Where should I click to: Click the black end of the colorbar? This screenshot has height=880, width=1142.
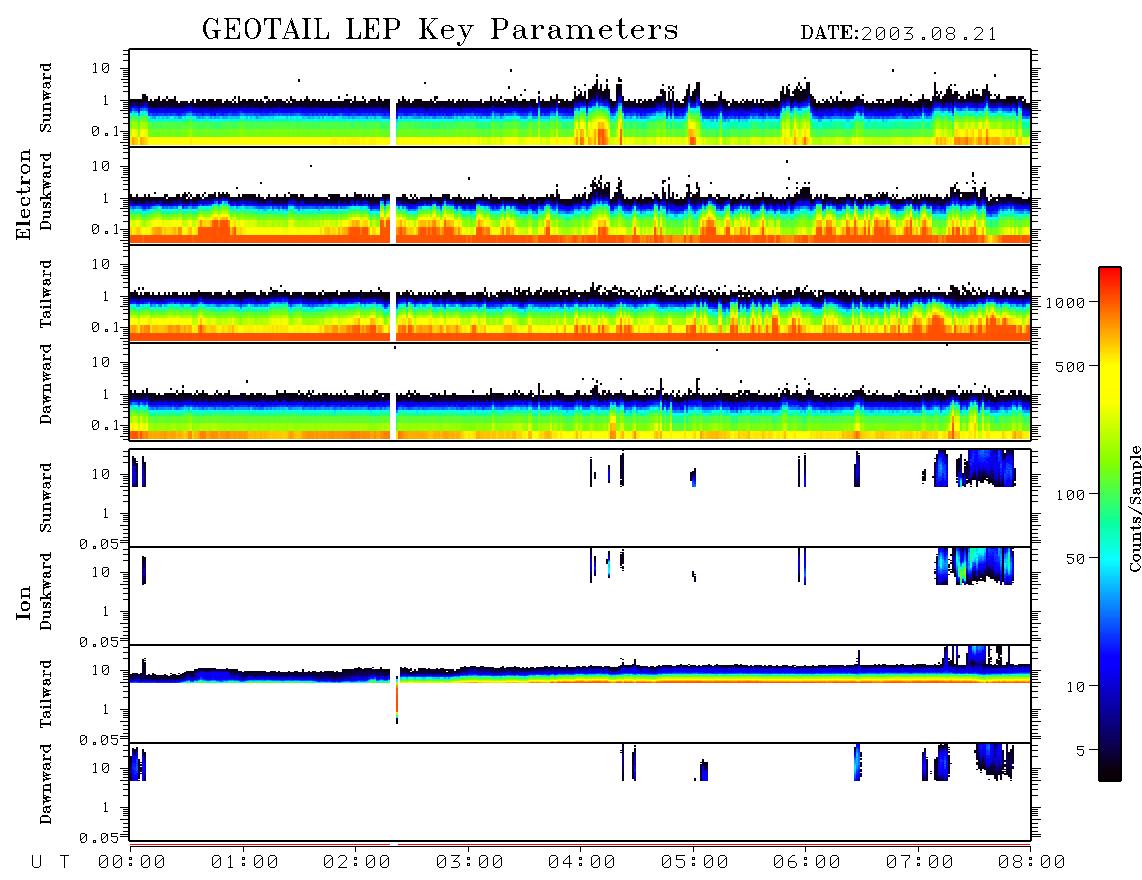(x=1110, y=769)
